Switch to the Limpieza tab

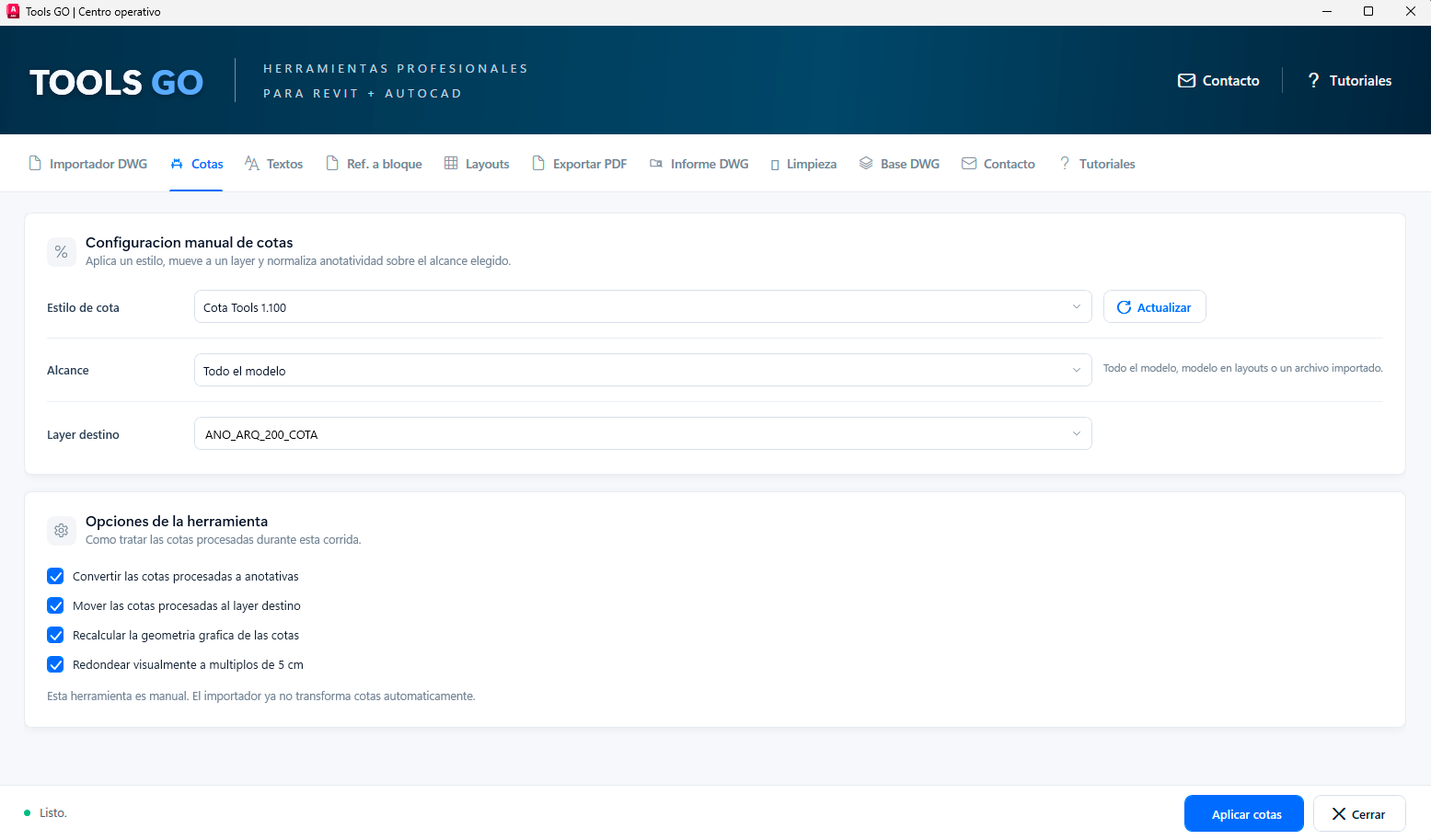tap(803, 164)
